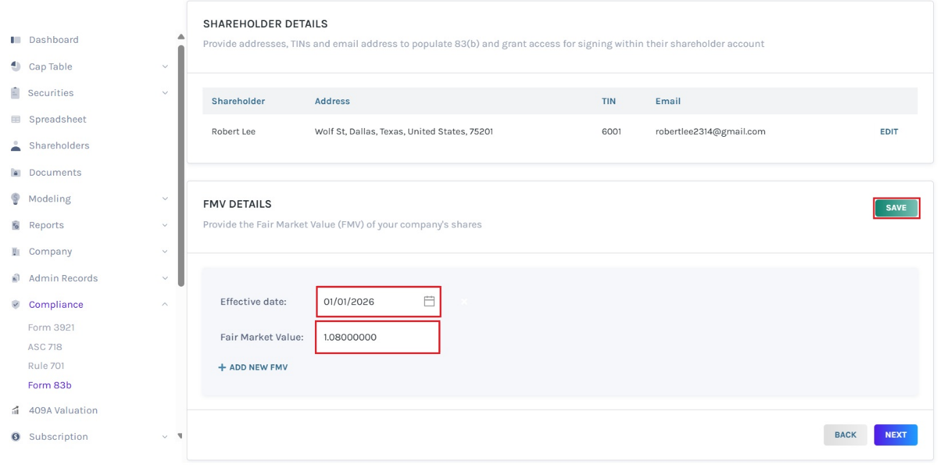
Task: Click the Wolf St, Dallas address cell
Action: coord(404,132)
